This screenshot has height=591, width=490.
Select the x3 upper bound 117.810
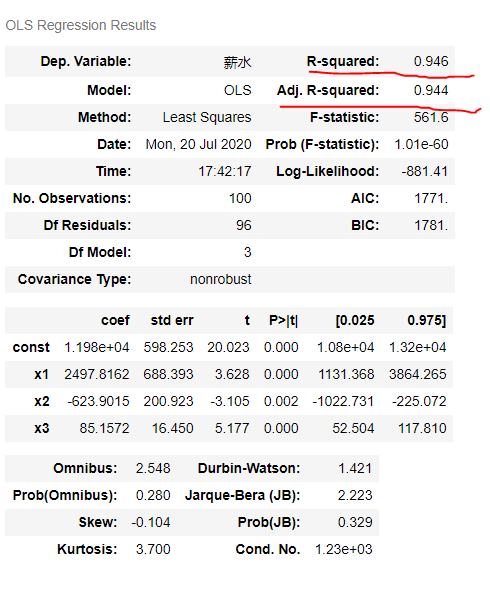pyautogui.click(x=423, y=429)
